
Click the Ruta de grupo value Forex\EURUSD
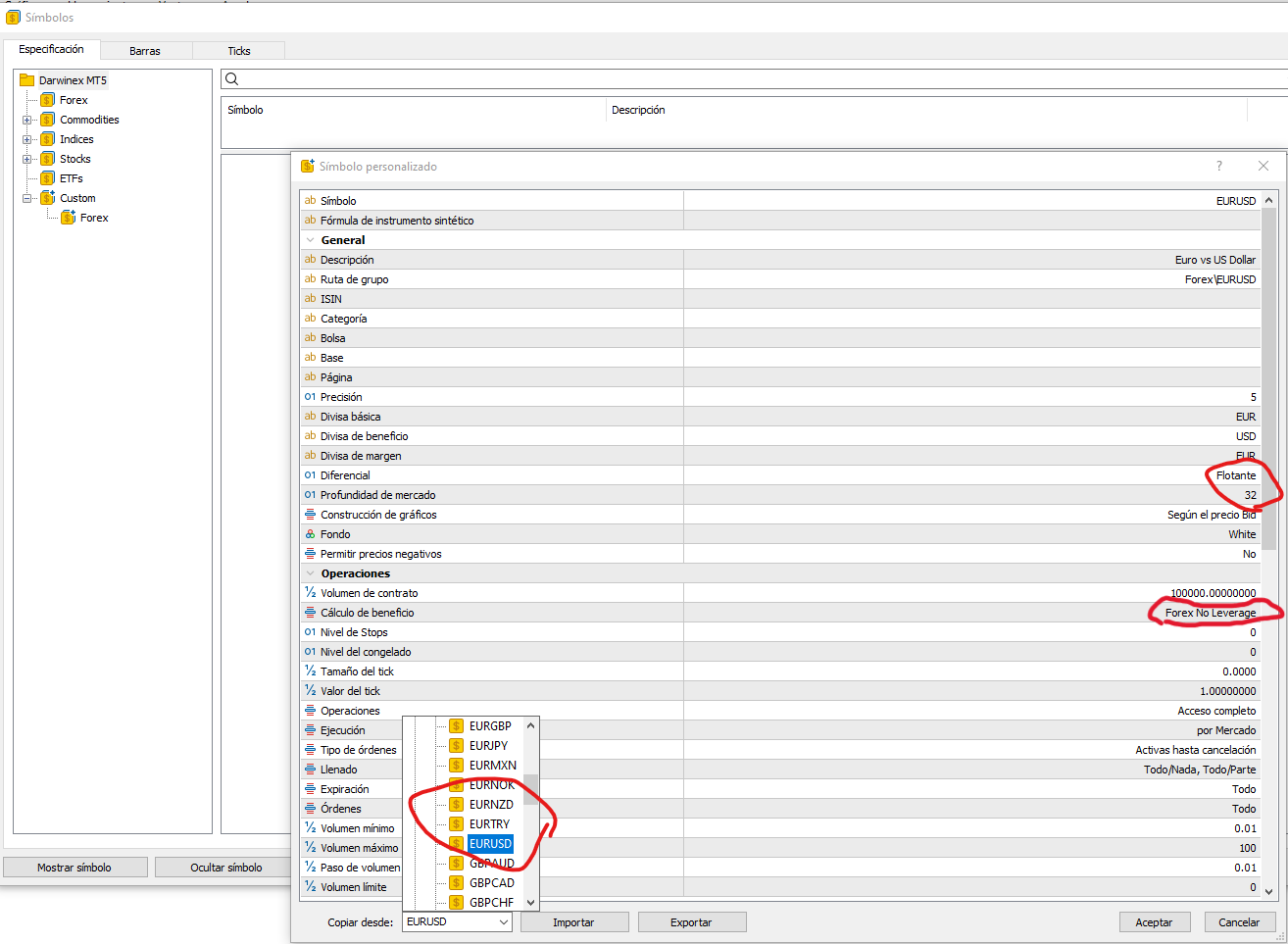pyautogui.click(x=1220, y=279)
